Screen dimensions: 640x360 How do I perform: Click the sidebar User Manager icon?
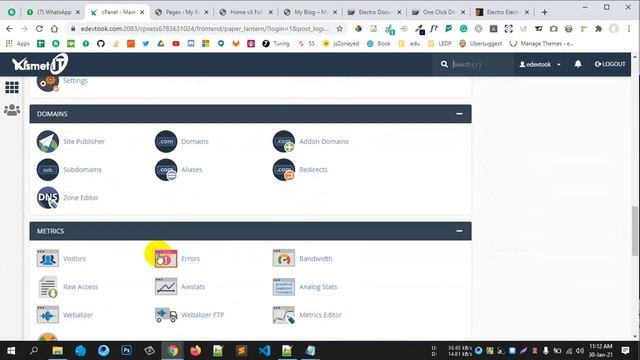(x=12, y=110)
